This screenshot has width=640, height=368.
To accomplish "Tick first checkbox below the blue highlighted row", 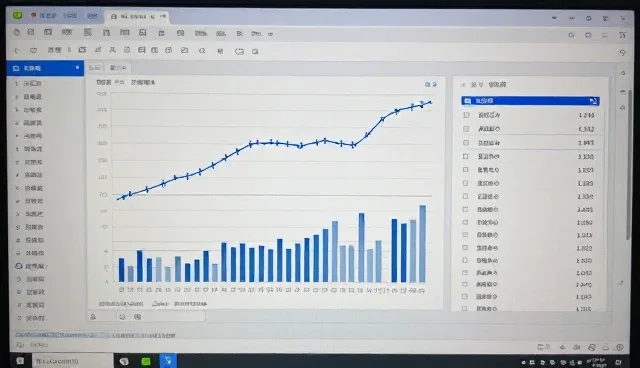I will [466, 115].
